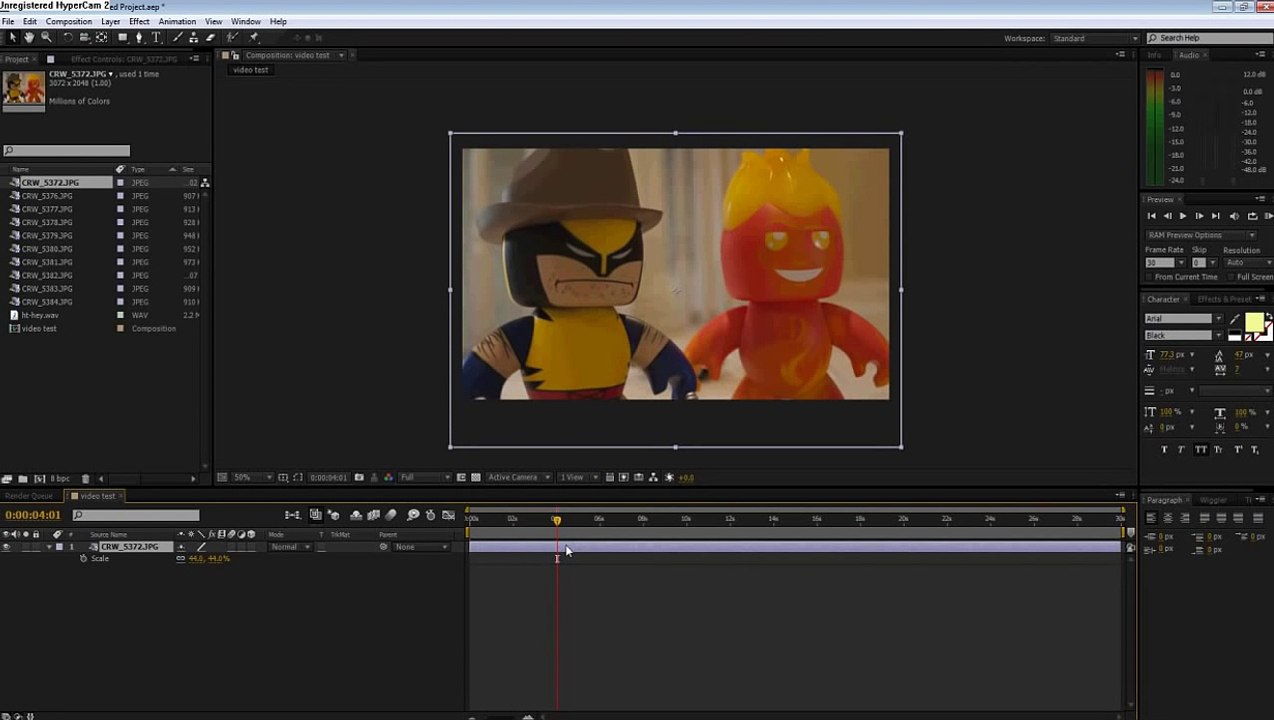Click the Search Help field
The image size is (1274, 720).
click(x=1208, y=38)
